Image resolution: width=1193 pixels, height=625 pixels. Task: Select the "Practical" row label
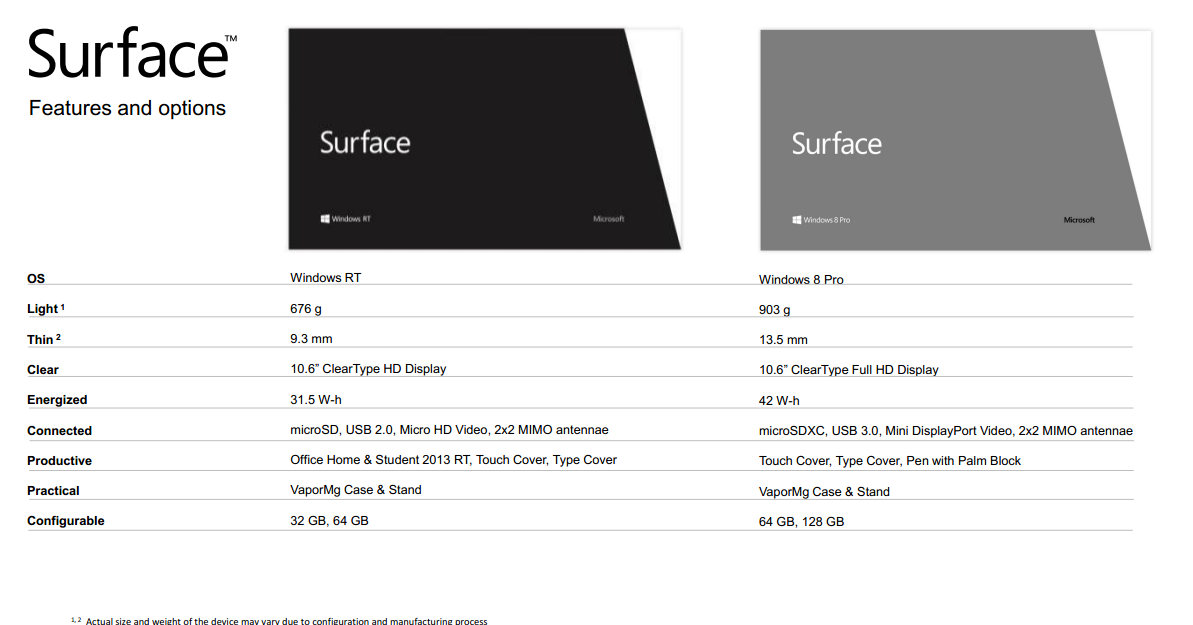(53, 491)
